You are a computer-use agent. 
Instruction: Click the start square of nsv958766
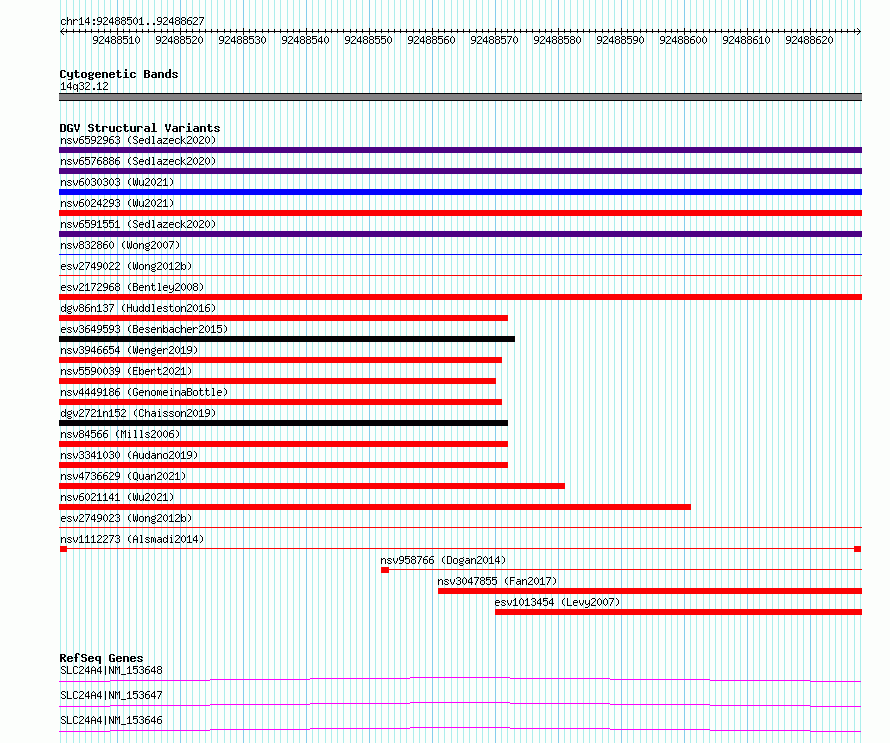385,570
